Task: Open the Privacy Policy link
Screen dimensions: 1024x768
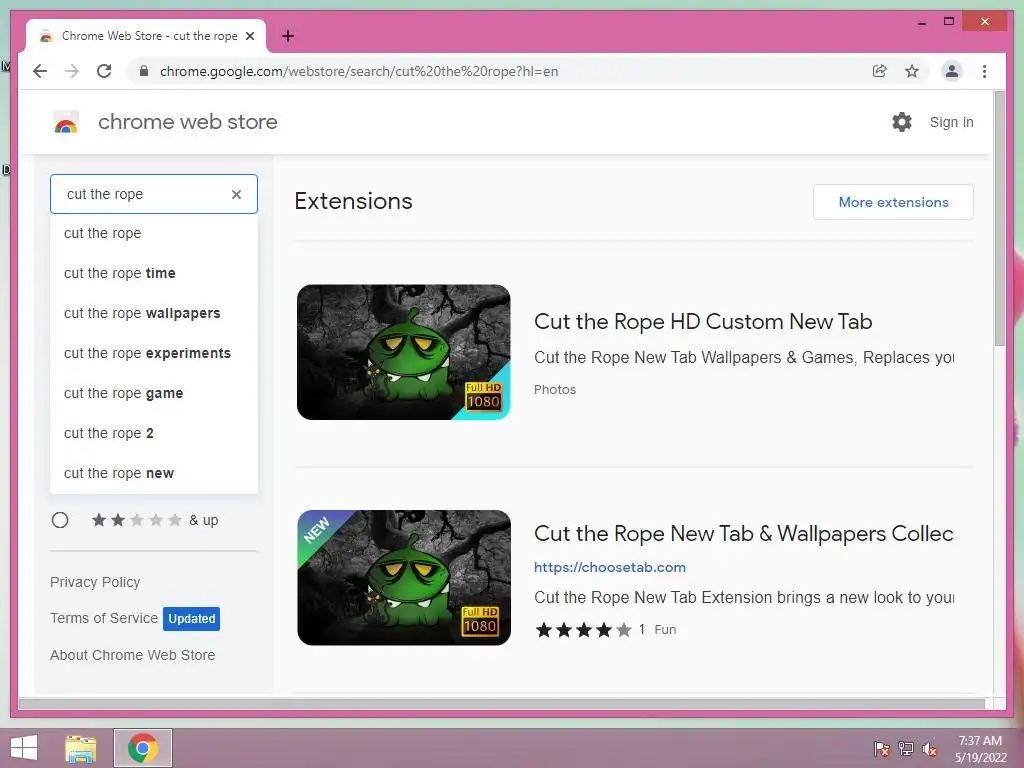Action: [x=95, y=582]
